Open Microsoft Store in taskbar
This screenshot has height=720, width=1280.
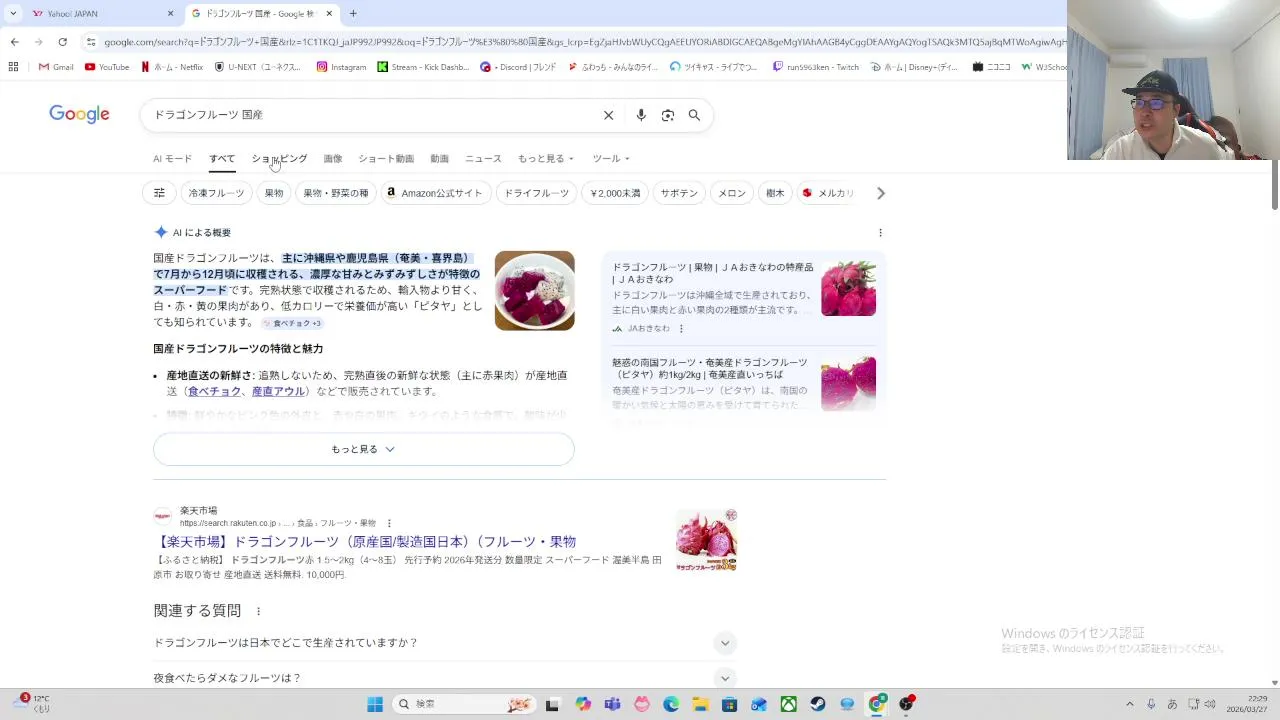tap(730, 704)
